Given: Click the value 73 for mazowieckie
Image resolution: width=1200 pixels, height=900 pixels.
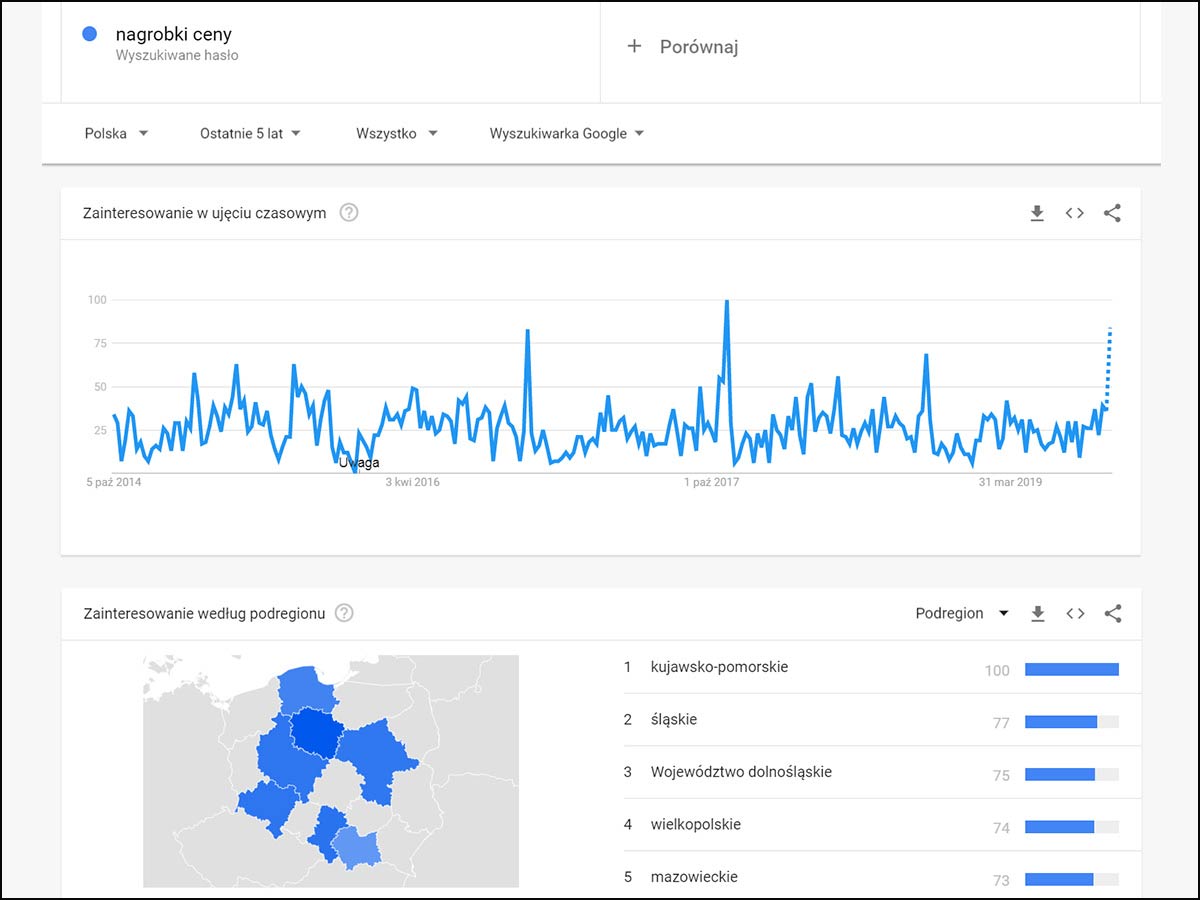Looking at the screenshot, I should pyautogui.click(x=1001, y=880).
